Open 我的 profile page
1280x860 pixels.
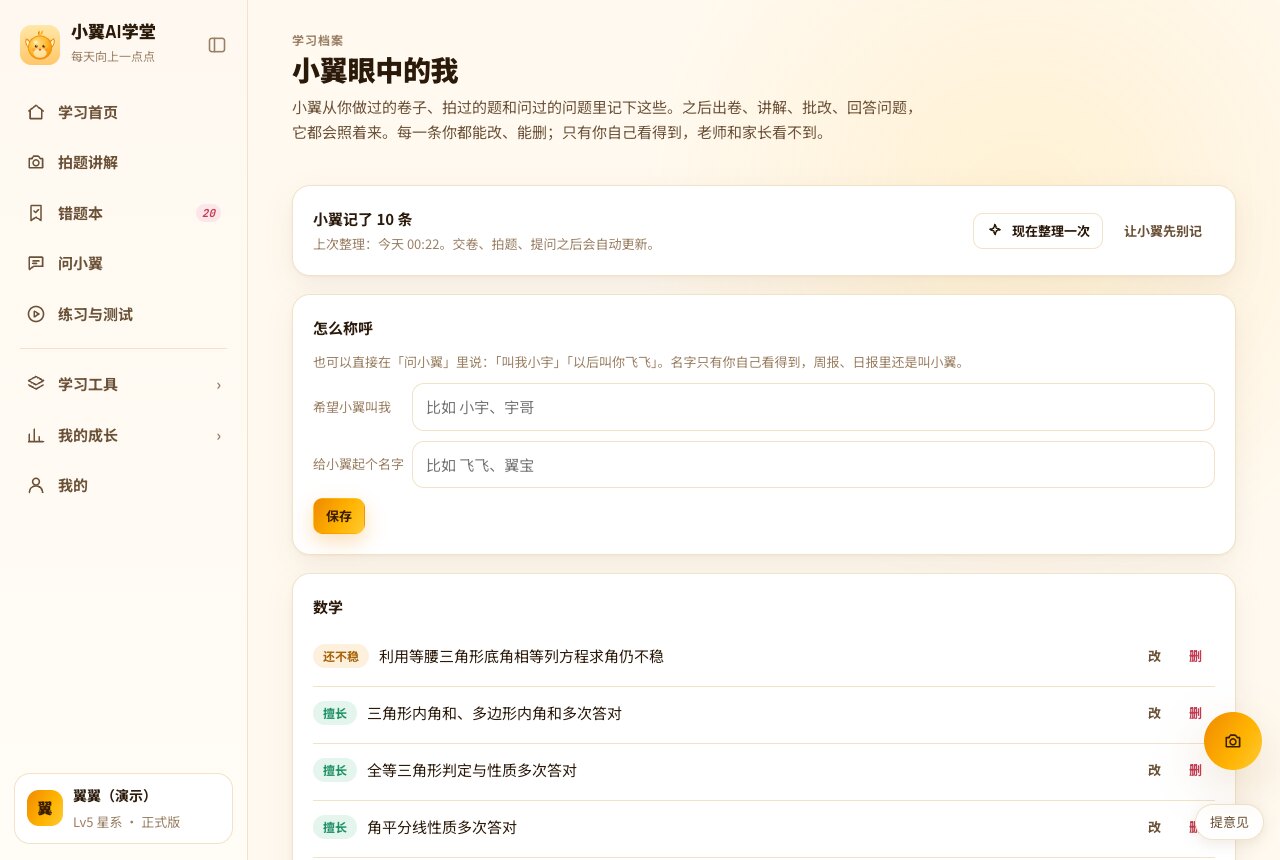click(x=124, y=485)
